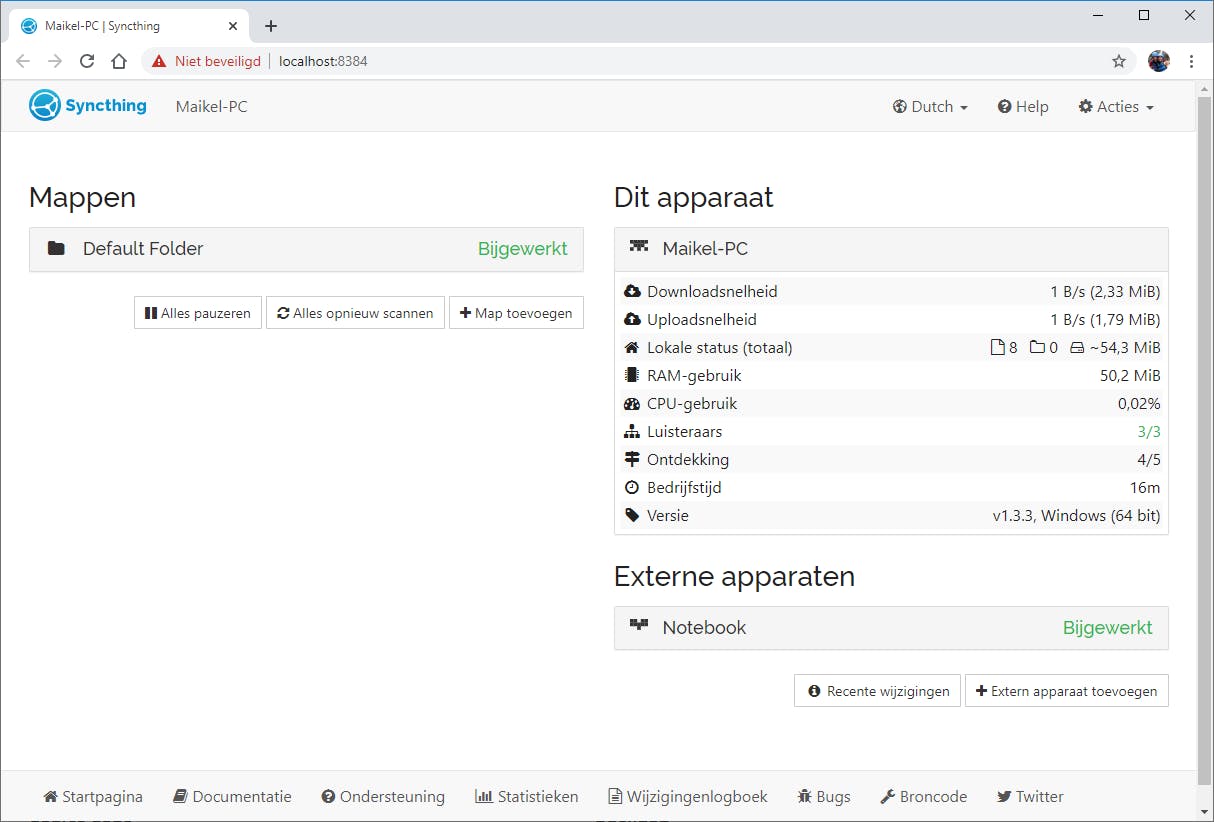Click the disk size icon before ~54,3 MiB
1214x822 pixels.
pos(1077,347)
